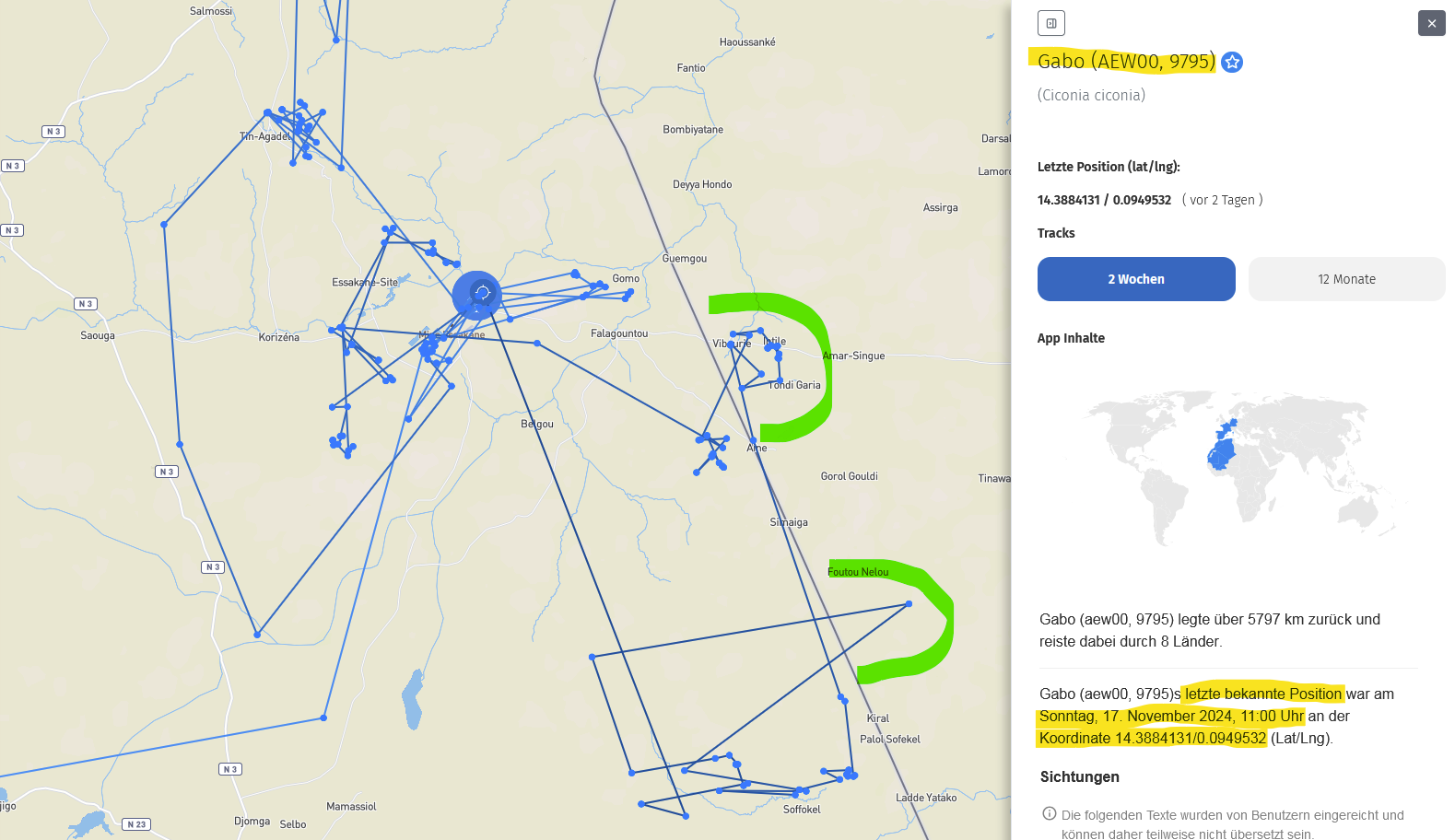Select the 2 Wochen track range

1135,279
